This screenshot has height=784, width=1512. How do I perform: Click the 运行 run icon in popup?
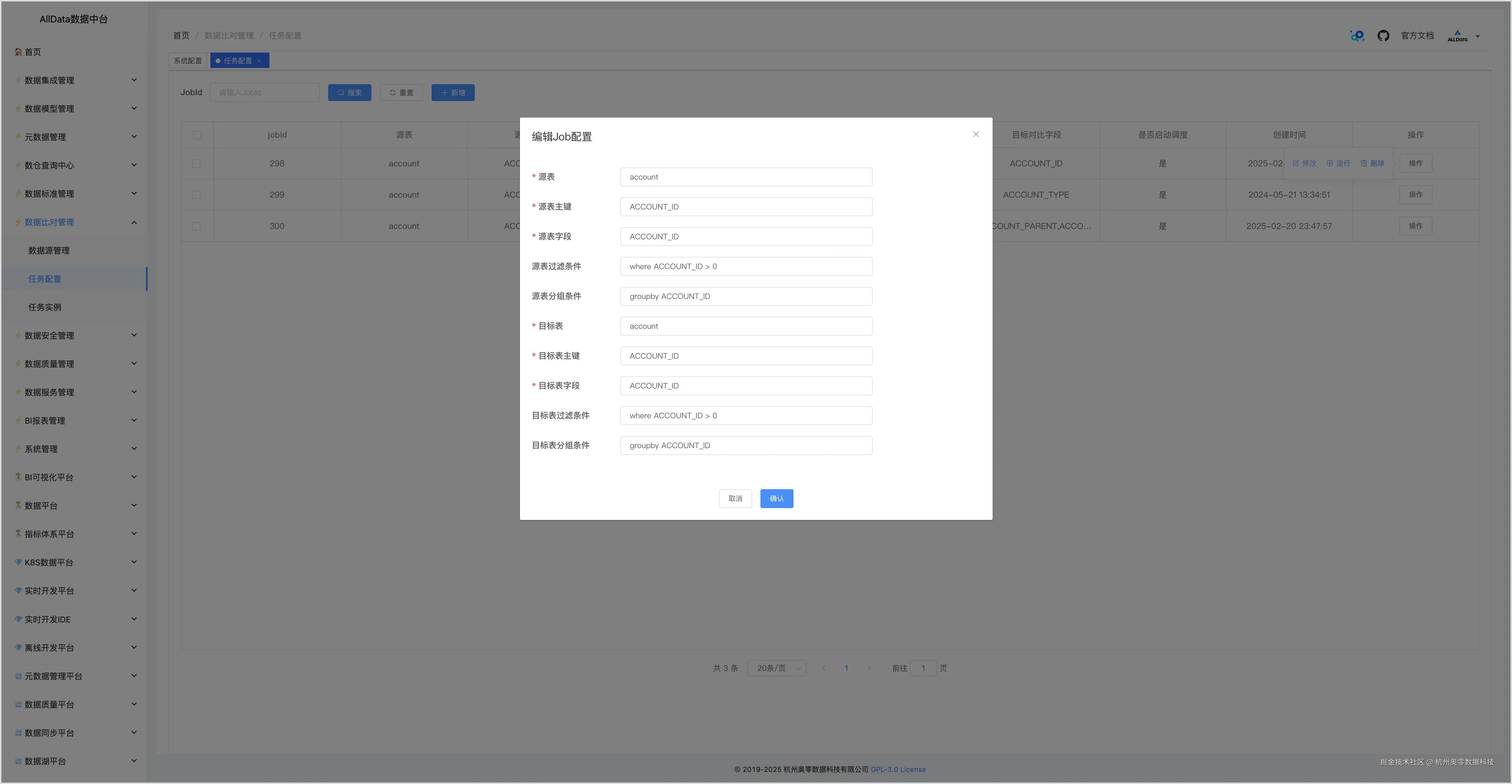pos(1329,163)
